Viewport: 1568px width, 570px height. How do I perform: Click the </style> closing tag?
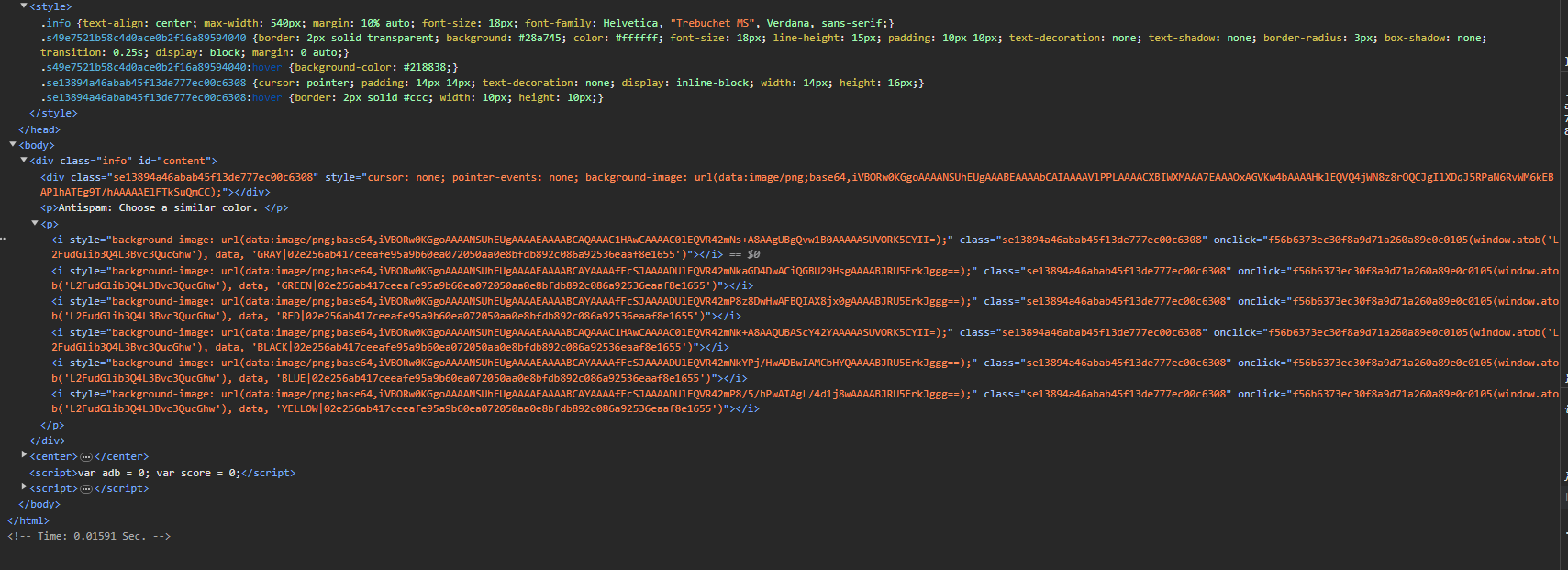53,113
